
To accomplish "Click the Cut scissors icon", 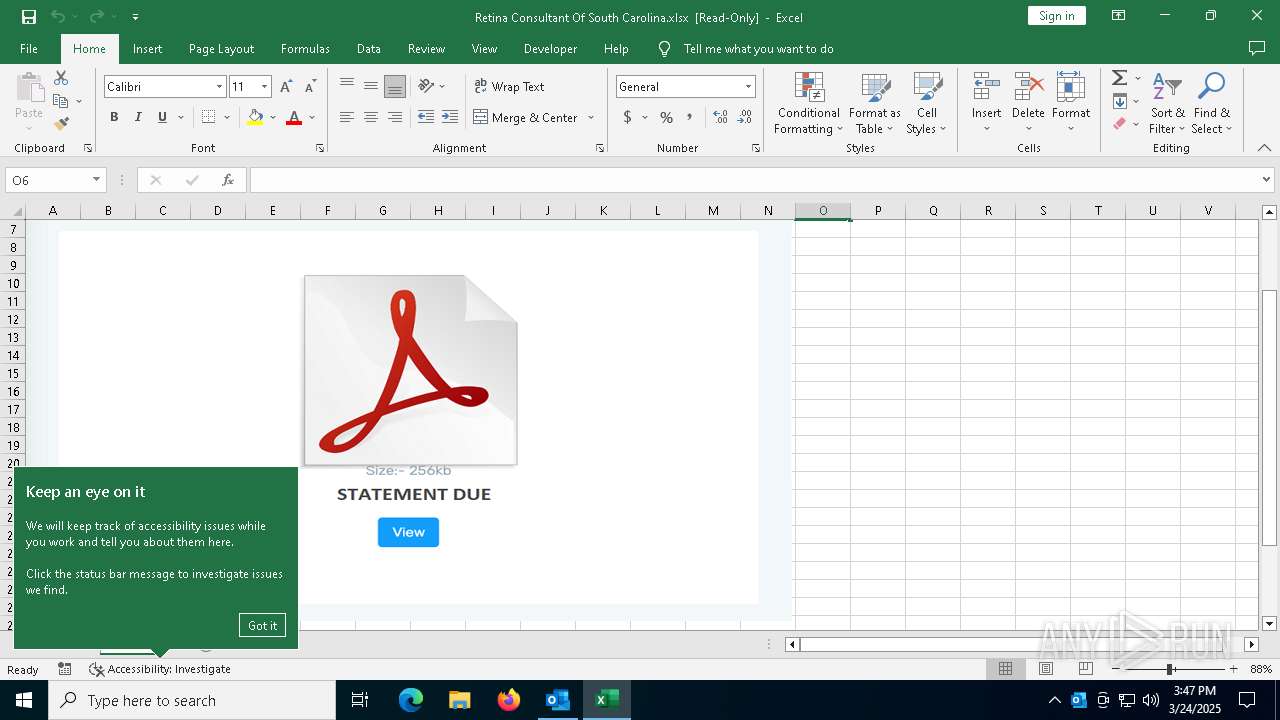I will point(61,78).
